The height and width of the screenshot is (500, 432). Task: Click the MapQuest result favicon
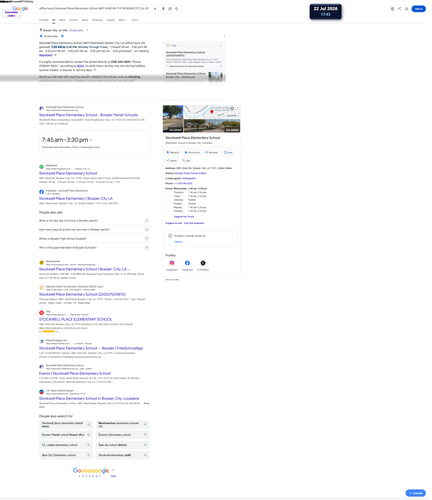tap(41, 167)
